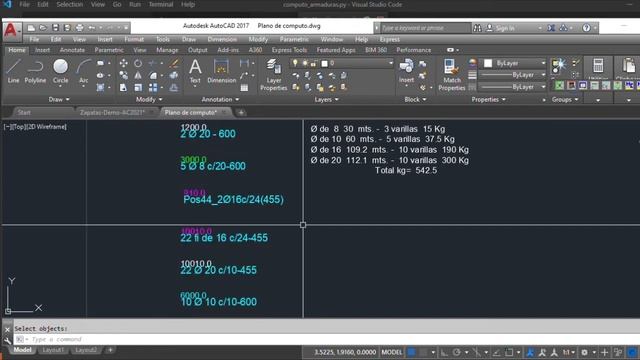Click Sign In button
The height and width of the screenshot is (360, 640).
(505, 28)
